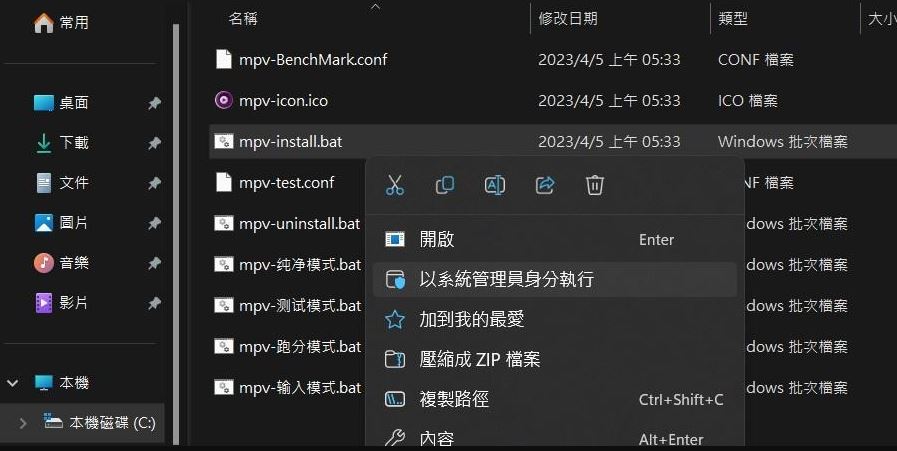Screen dimensions: 897x451
Task: Choose 開啟 in the context menu
Action: (x=555, y=239)
